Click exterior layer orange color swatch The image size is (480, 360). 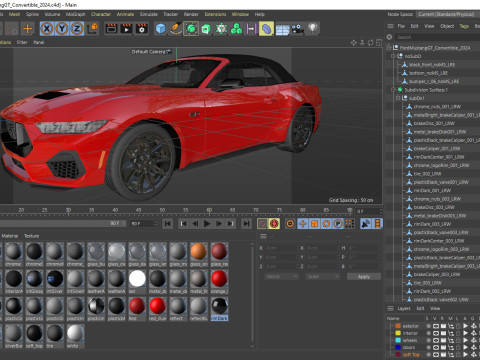click(398, 326)
